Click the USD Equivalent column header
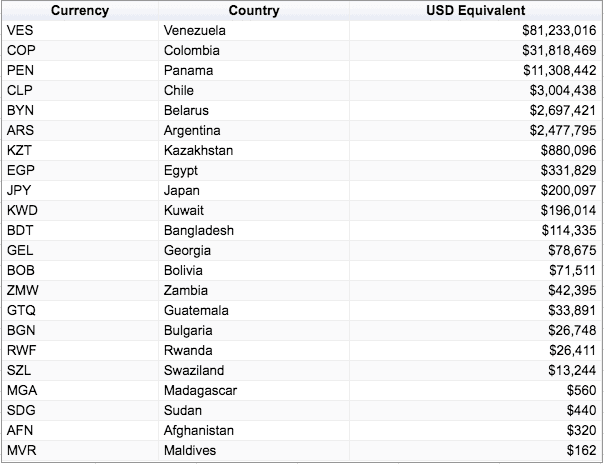 [x=475, y=11]
